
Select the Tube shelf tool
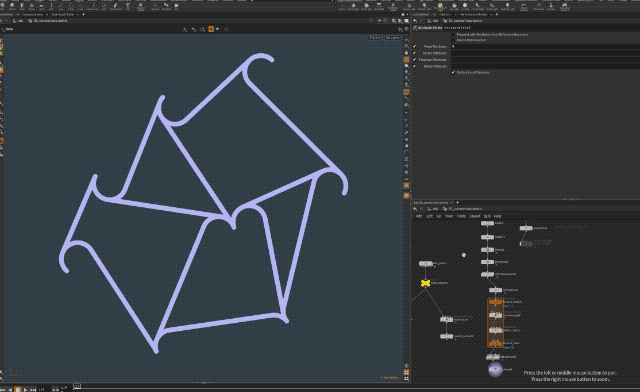pyautogui.click(x=22, y=6)
